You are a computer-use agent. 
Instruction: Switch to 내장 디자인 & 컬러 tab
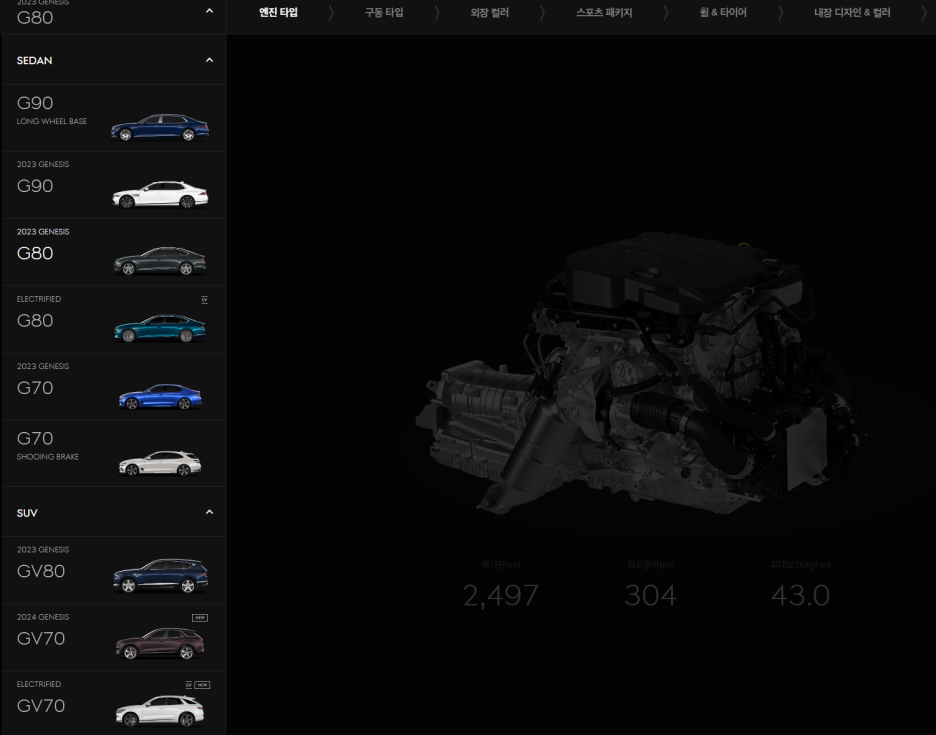[x=852, y=12]
